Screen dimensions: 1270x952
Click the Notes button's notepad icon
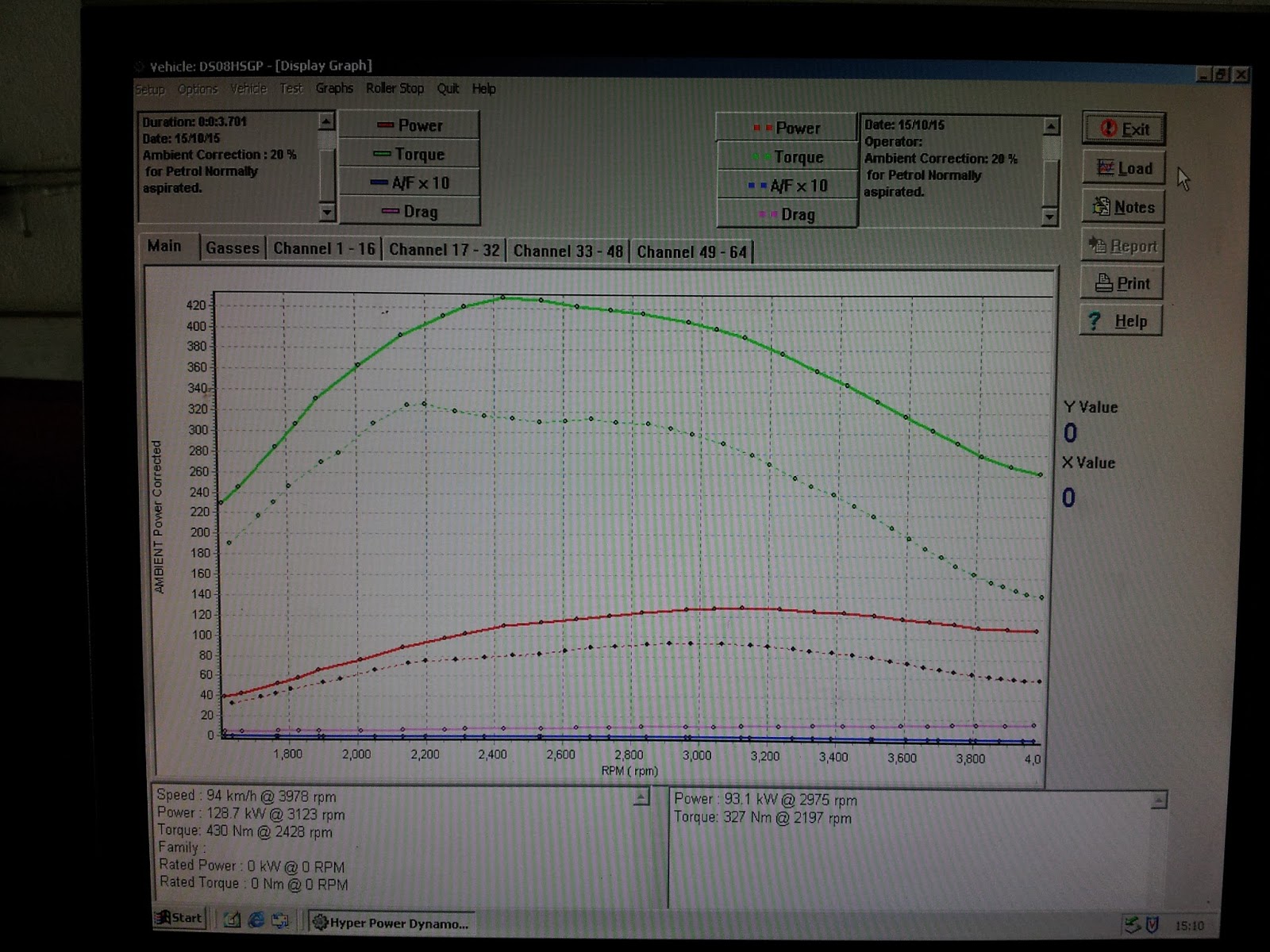coord(1102,206)
